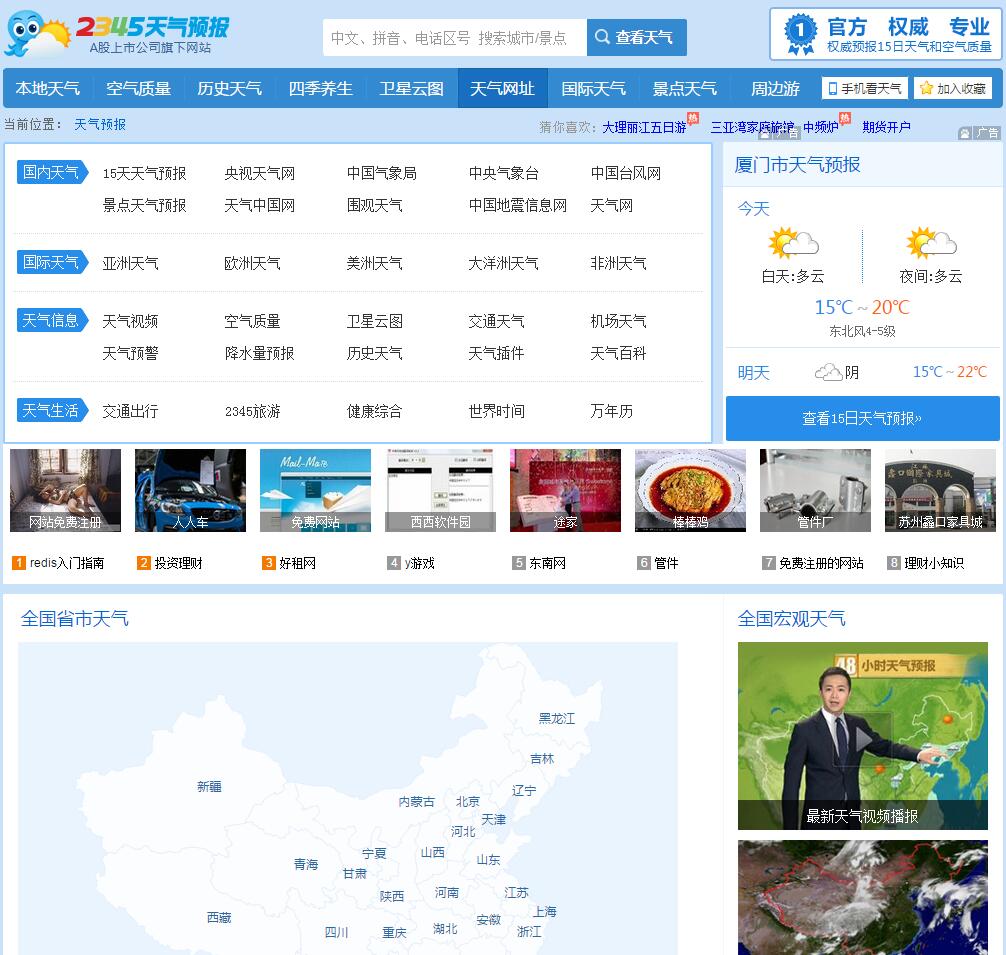1006x955 pixels.
Task: Click the 2345天气预报 mascot logo
Action: point(117,33)
